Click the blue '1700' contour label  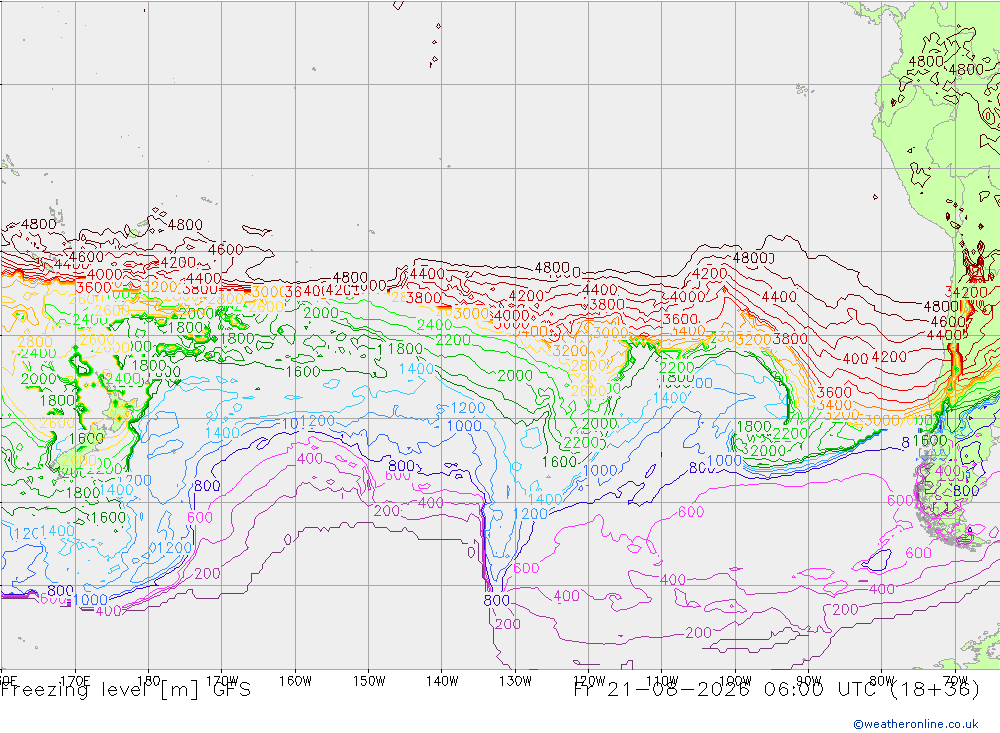134,480
